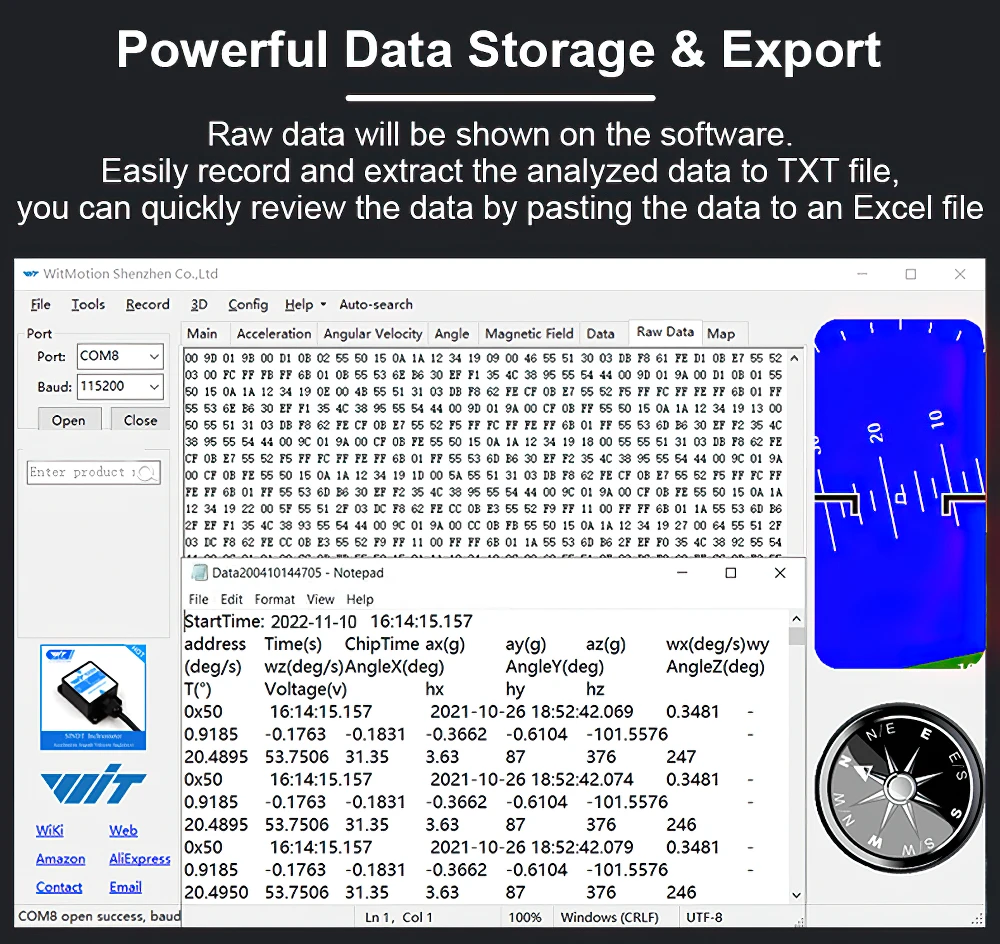Switch to the Data tab
Image resolution: width=1000 pixels, height=944 pixels.
click(600, 334)
